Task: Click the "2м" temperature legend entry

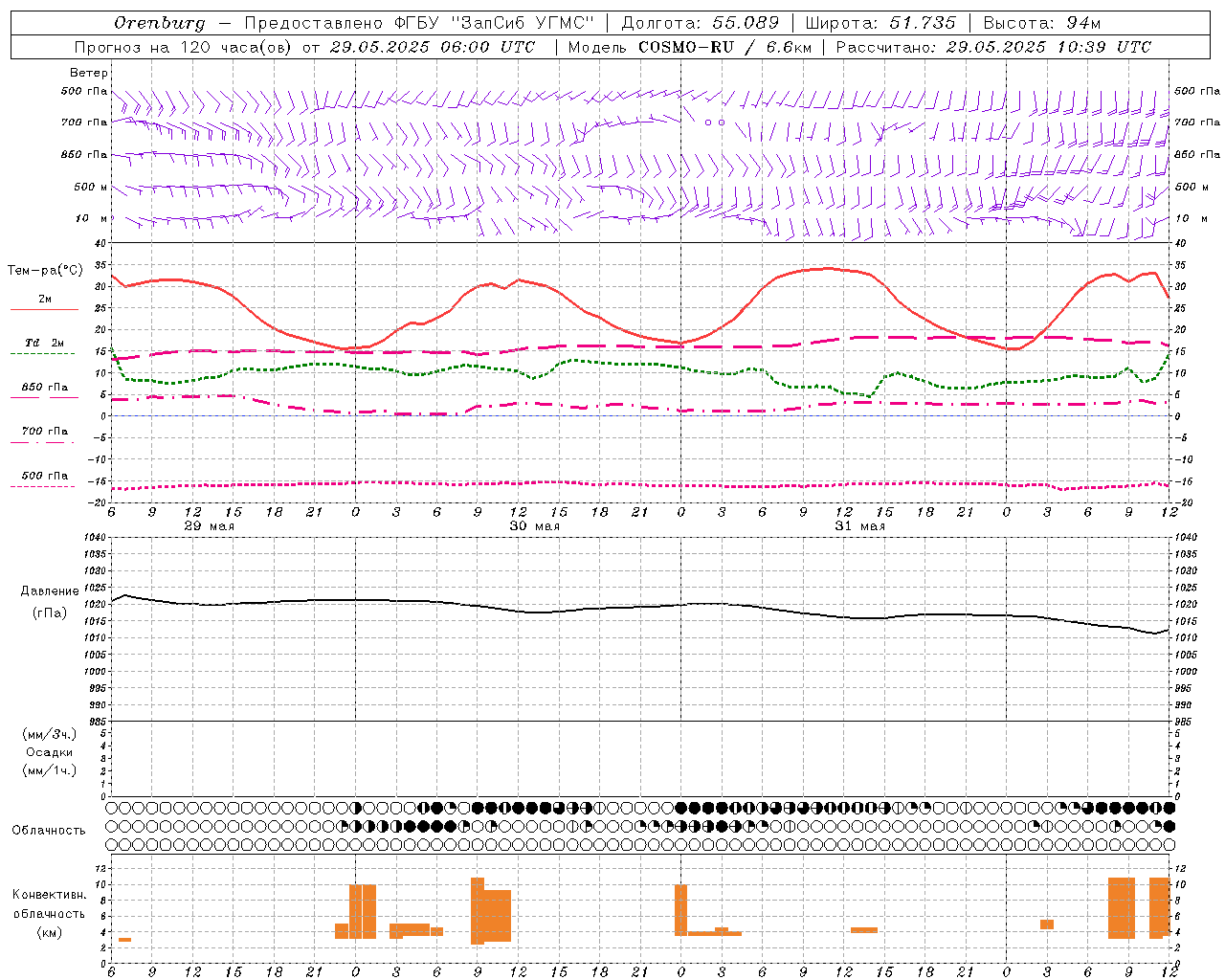Action: [x=45, y=300]
